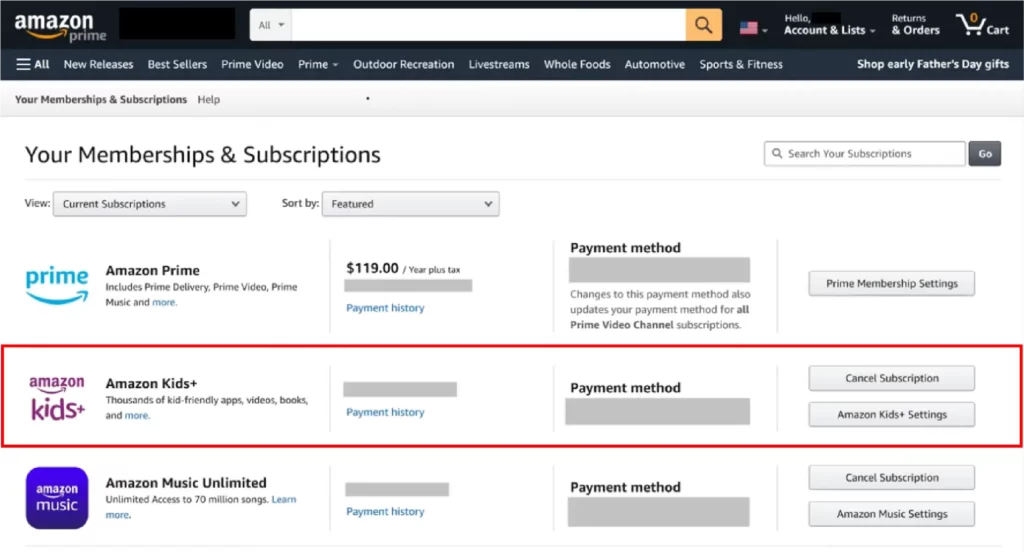Open the Amazon Kids+ logo
The image size is (1024, 552).
click(57, 397)
